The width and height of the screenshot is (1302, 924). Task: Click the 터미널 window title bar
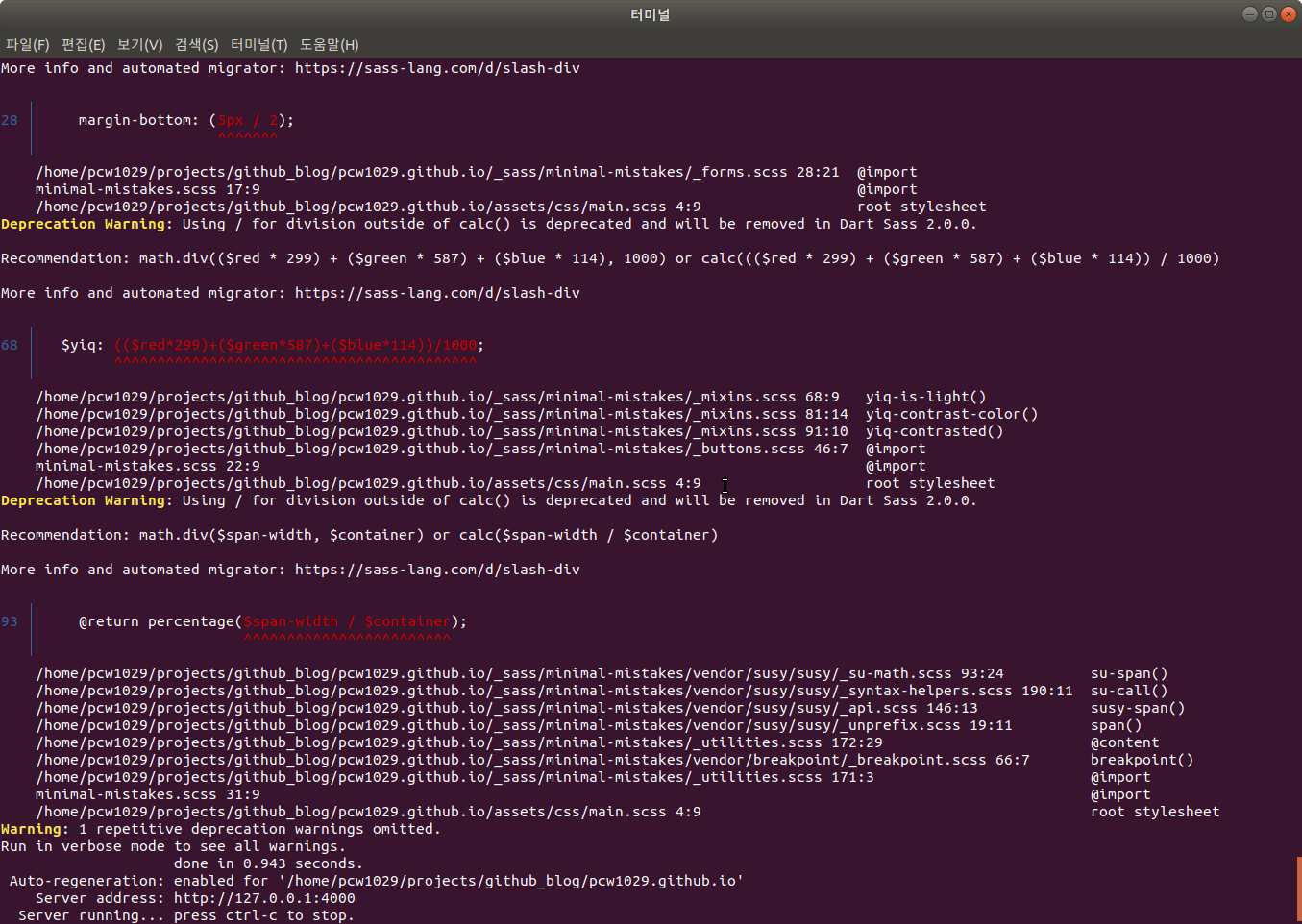pyautogui.click(x=650, y=13)
